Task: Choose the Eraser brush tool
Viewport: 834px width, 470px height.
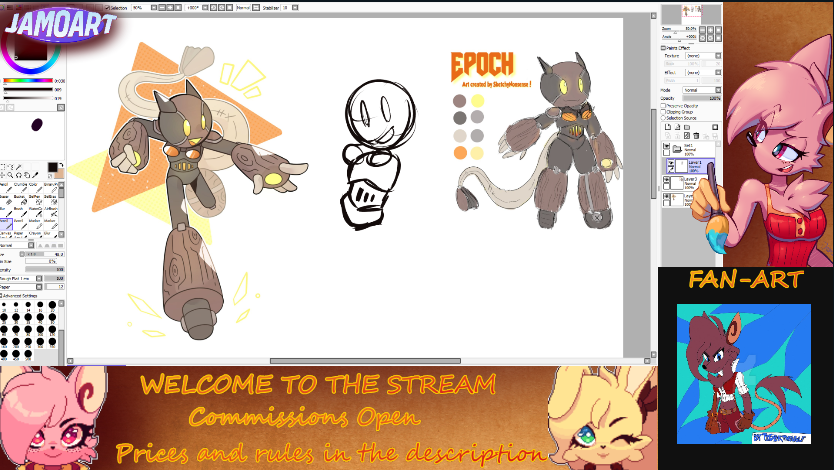Action: (x=6, y=199)
